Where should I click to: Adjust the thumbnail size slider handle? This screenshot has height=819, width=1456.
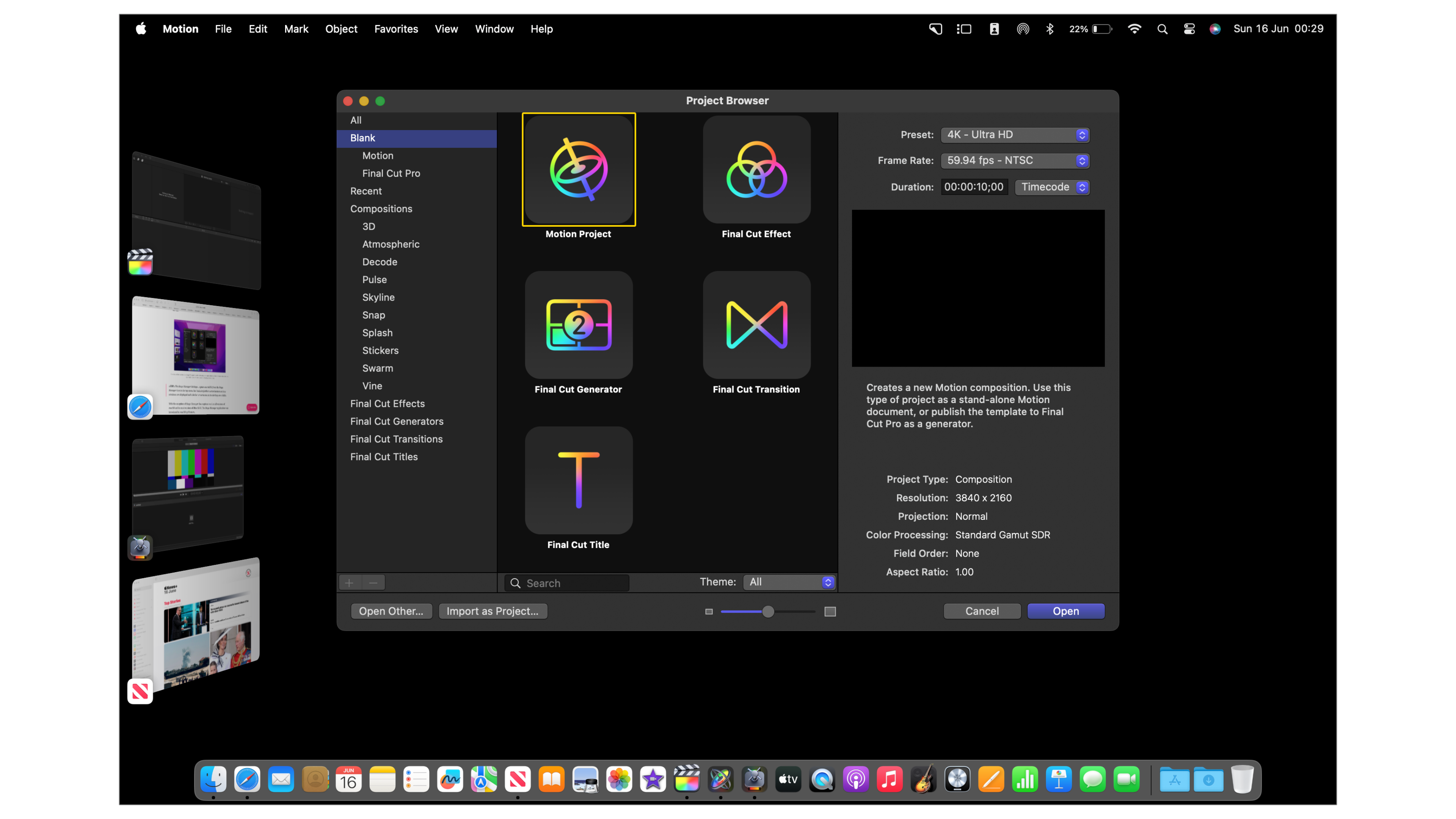767,612
